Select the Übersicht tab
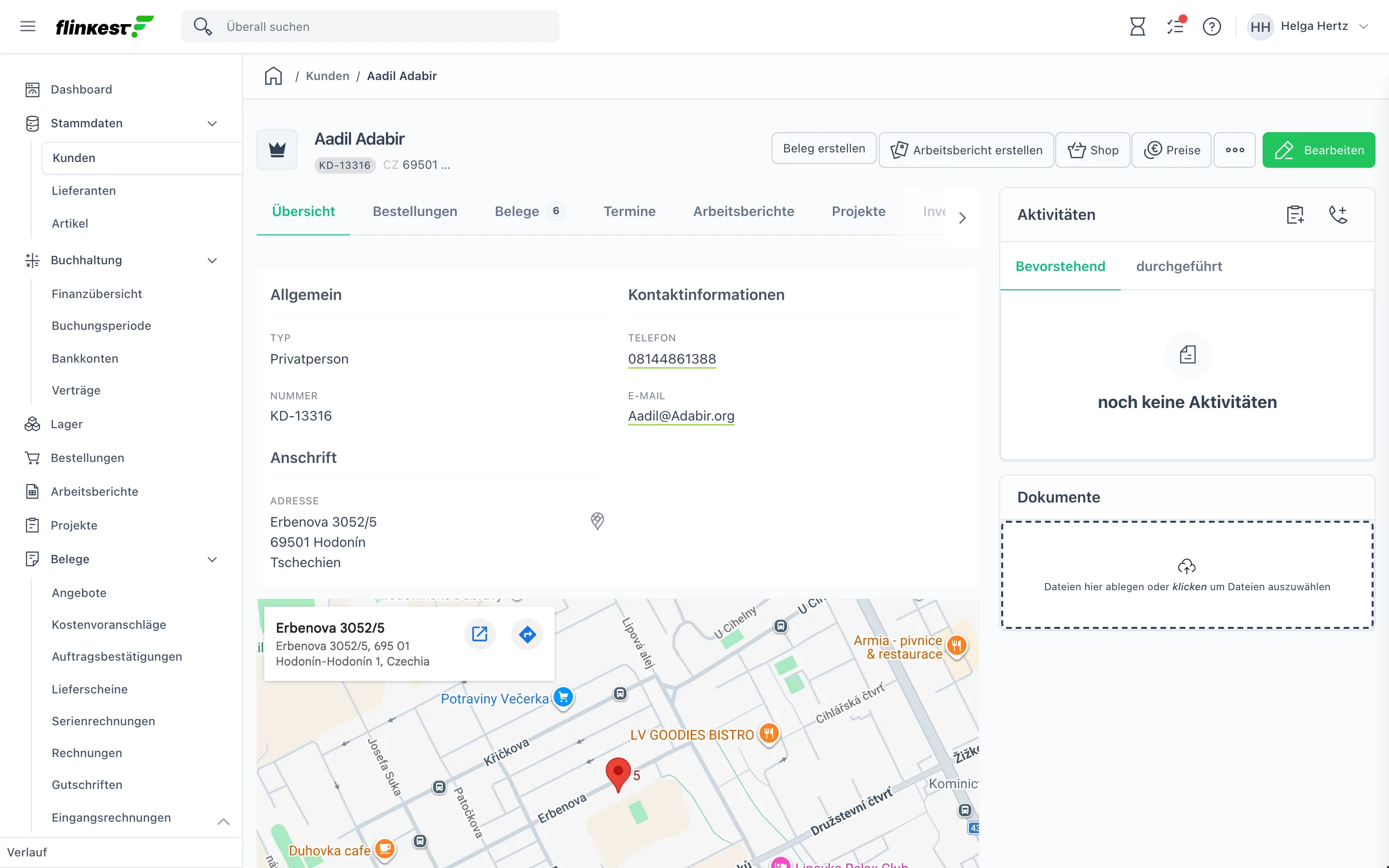1389x868 pixels. coord(303,211)
